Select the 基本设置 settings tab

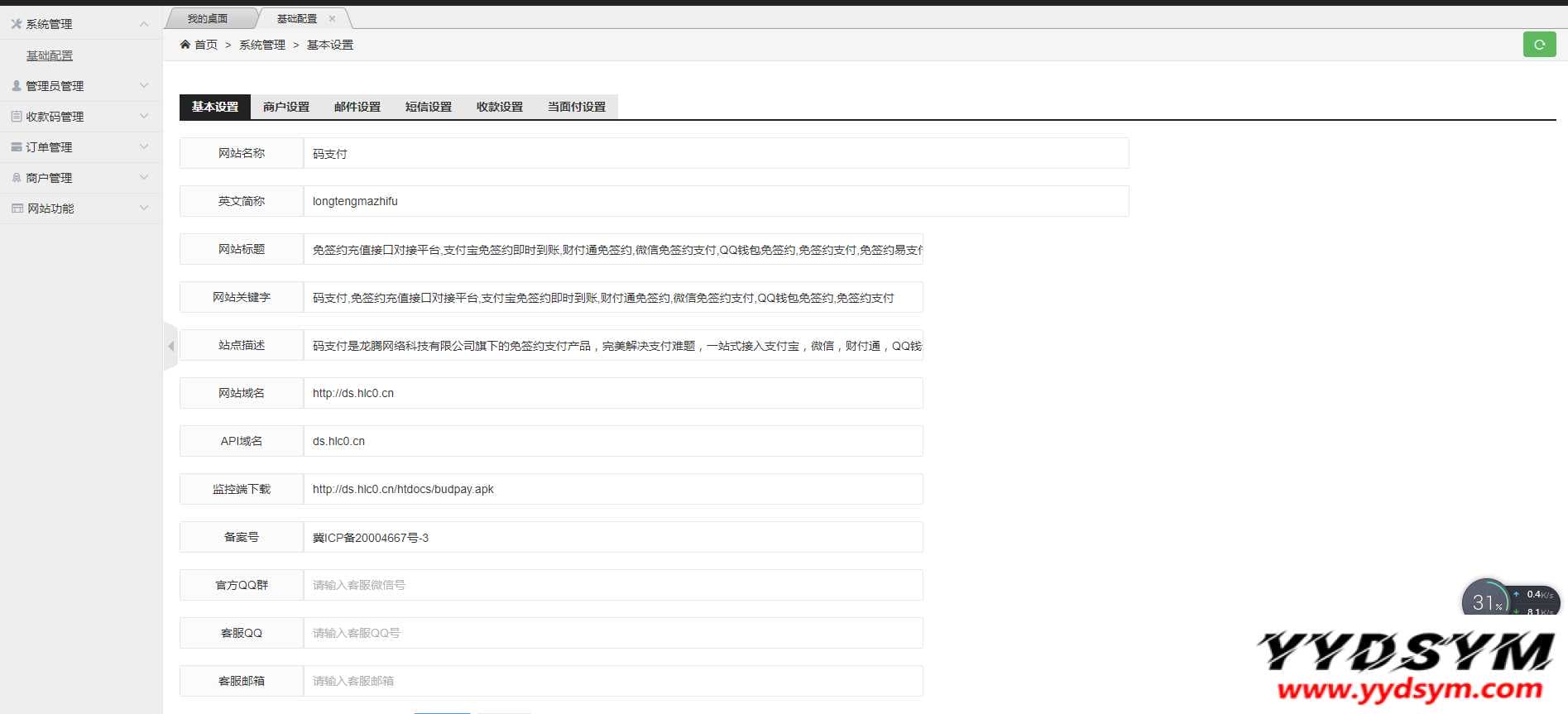pyautogui.click(x=215, y=107)
